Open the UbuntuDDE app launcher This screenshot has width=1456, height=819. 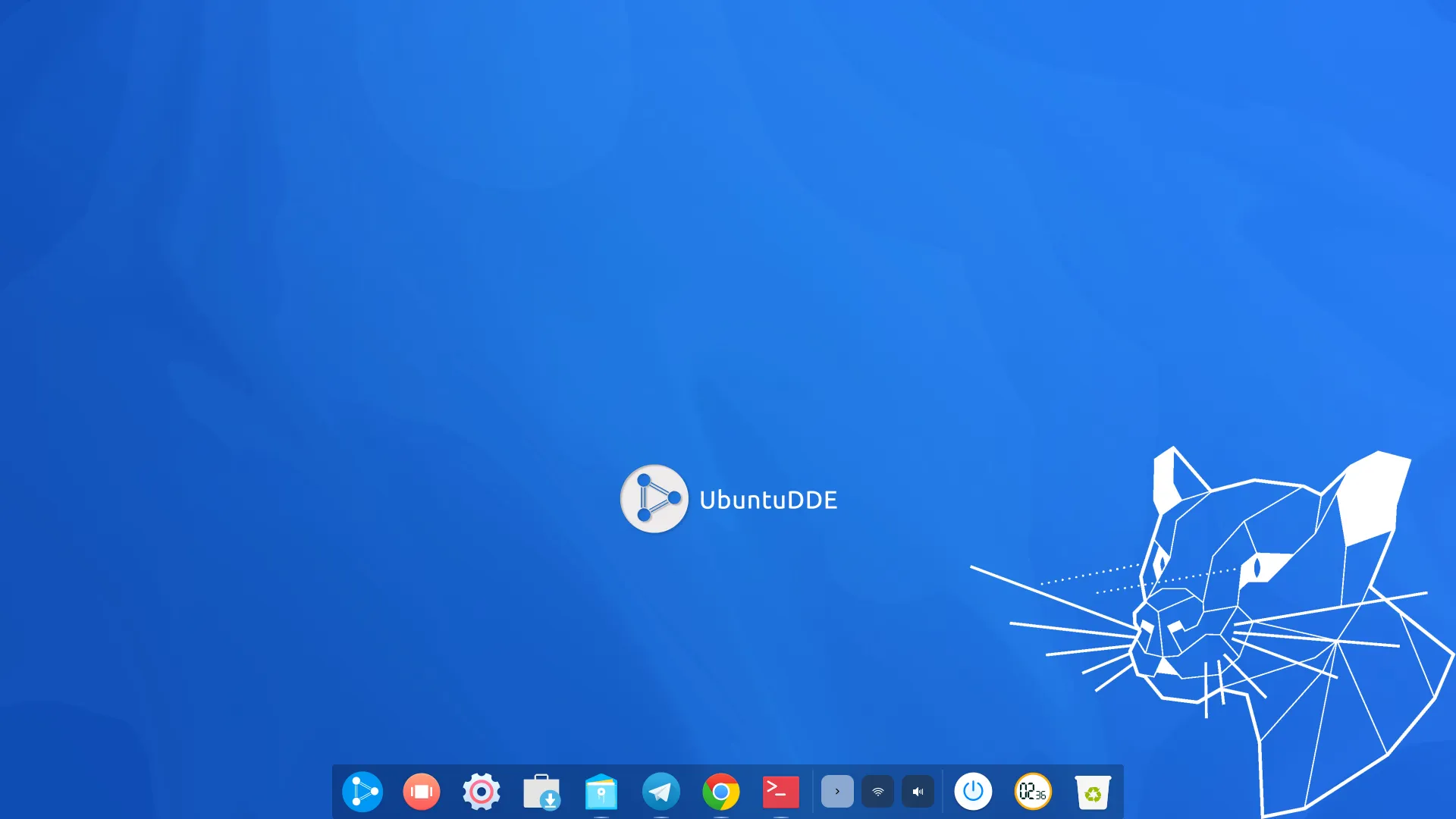click(x=362, y=791)
